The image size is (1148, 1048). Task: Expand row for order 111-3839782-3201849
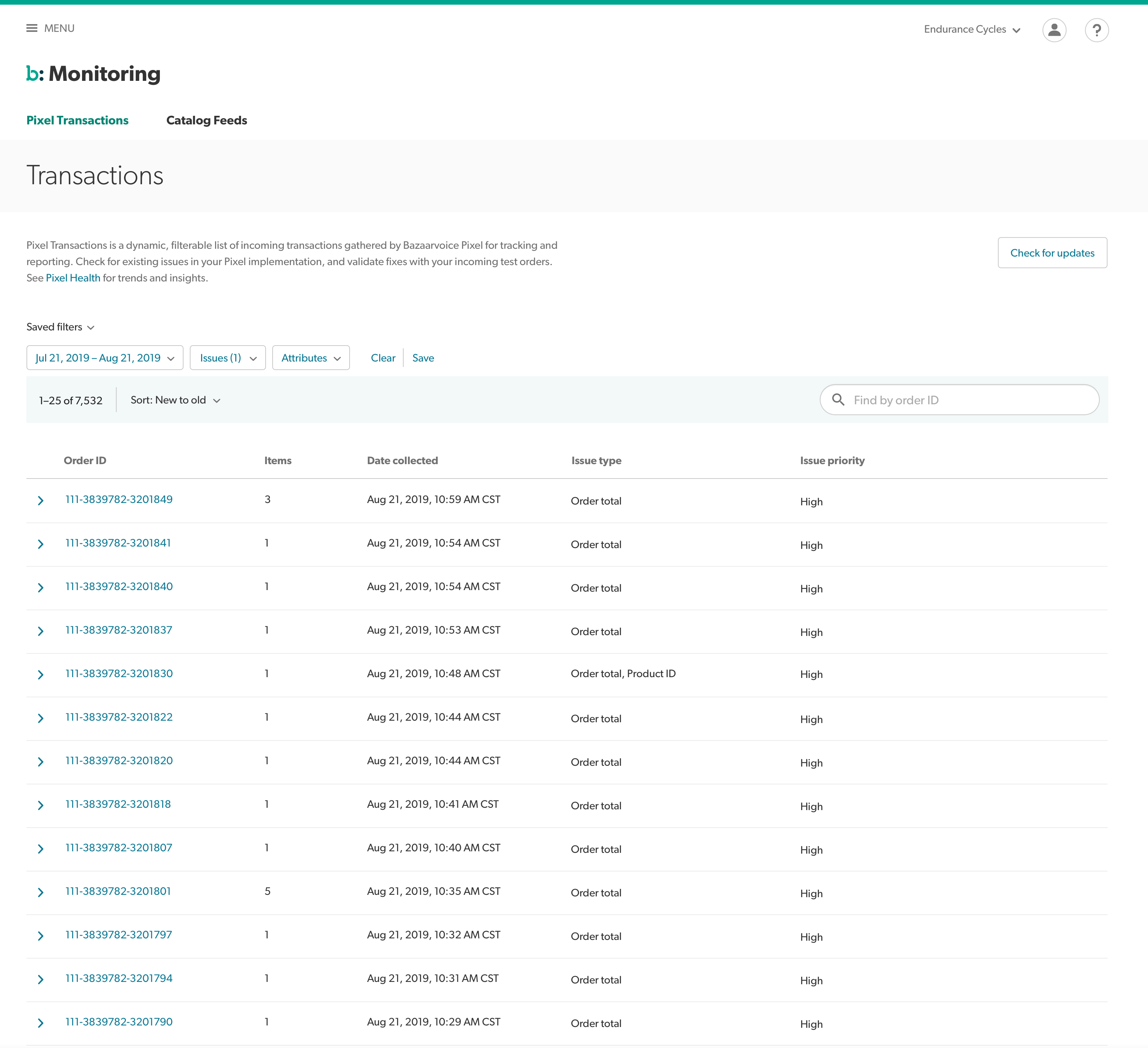click(x=40, y=500)
